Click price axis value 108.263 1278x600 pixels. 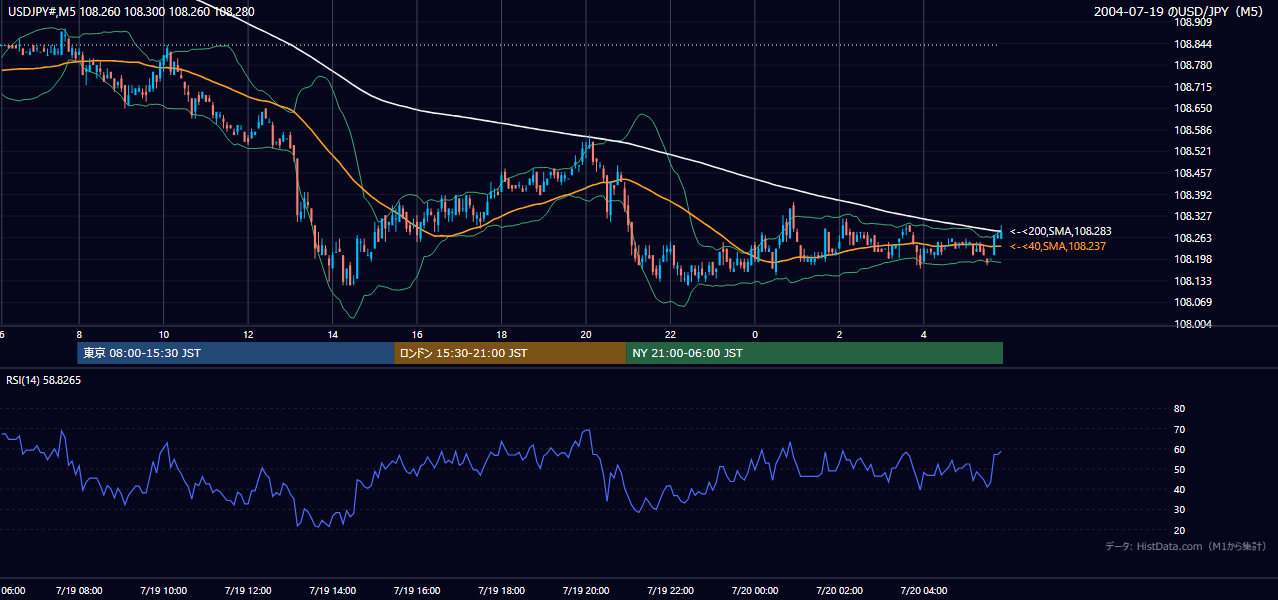click(1192, 238)
